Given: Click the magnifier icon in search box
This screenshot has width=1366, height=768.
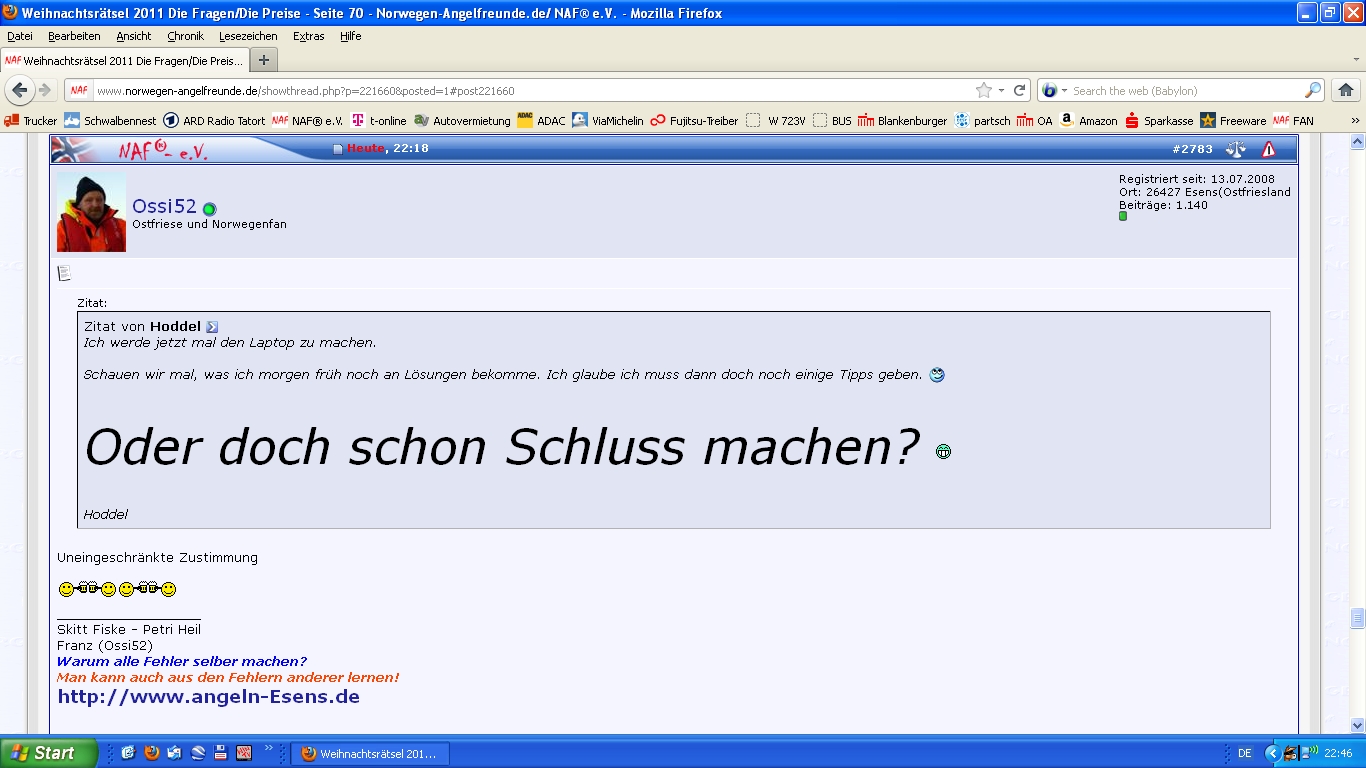Looking at the screenshot, I should click(1312, 90).
